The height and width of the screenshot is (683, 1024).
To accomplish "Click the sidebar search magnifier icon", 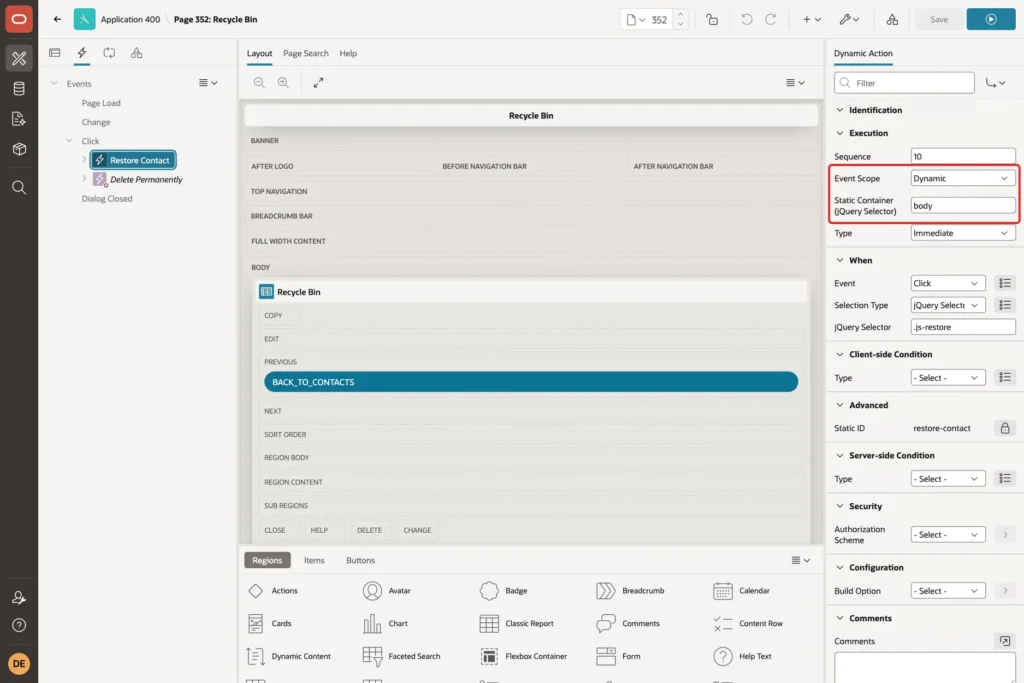I will [19, 187].
